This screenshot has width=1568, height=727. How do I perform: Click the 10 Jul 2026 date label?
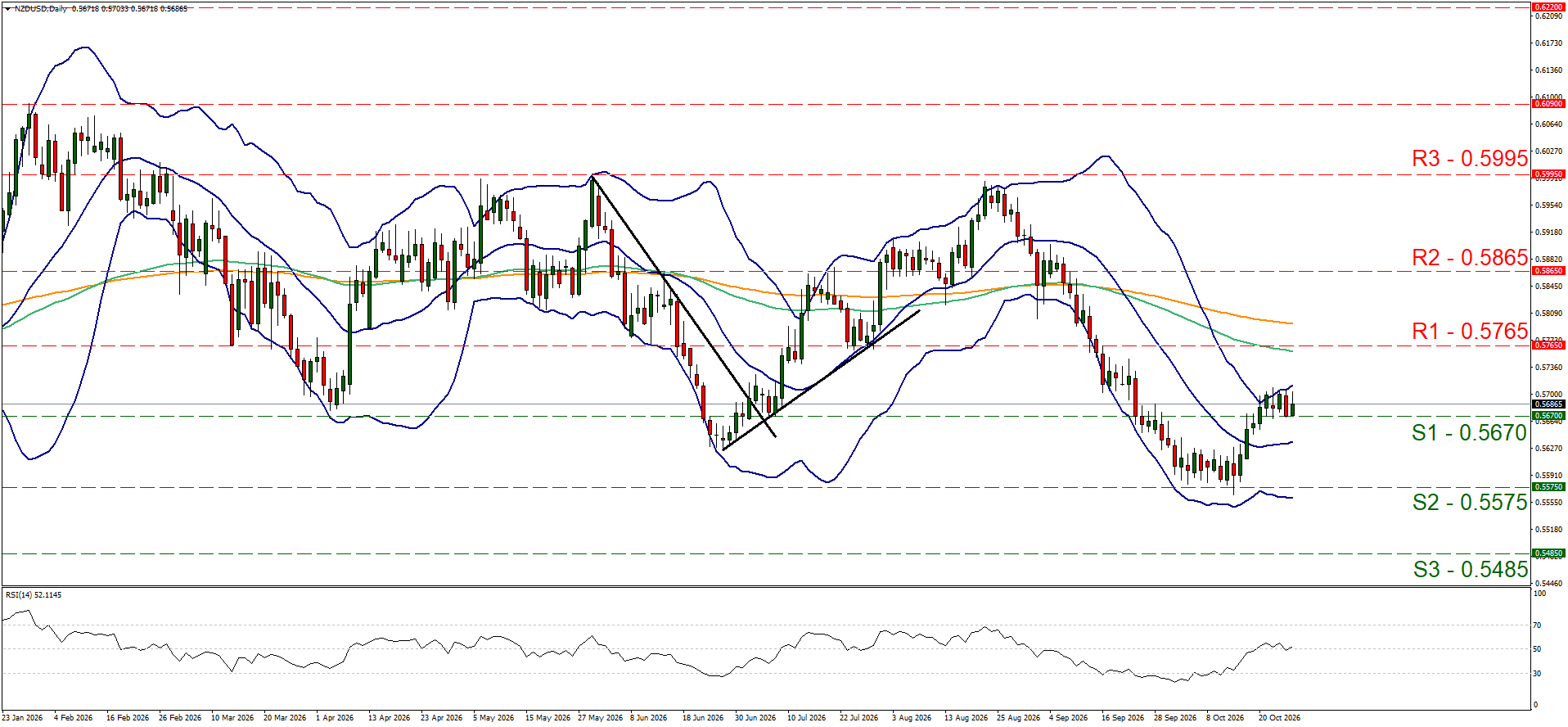pos(807,718)
